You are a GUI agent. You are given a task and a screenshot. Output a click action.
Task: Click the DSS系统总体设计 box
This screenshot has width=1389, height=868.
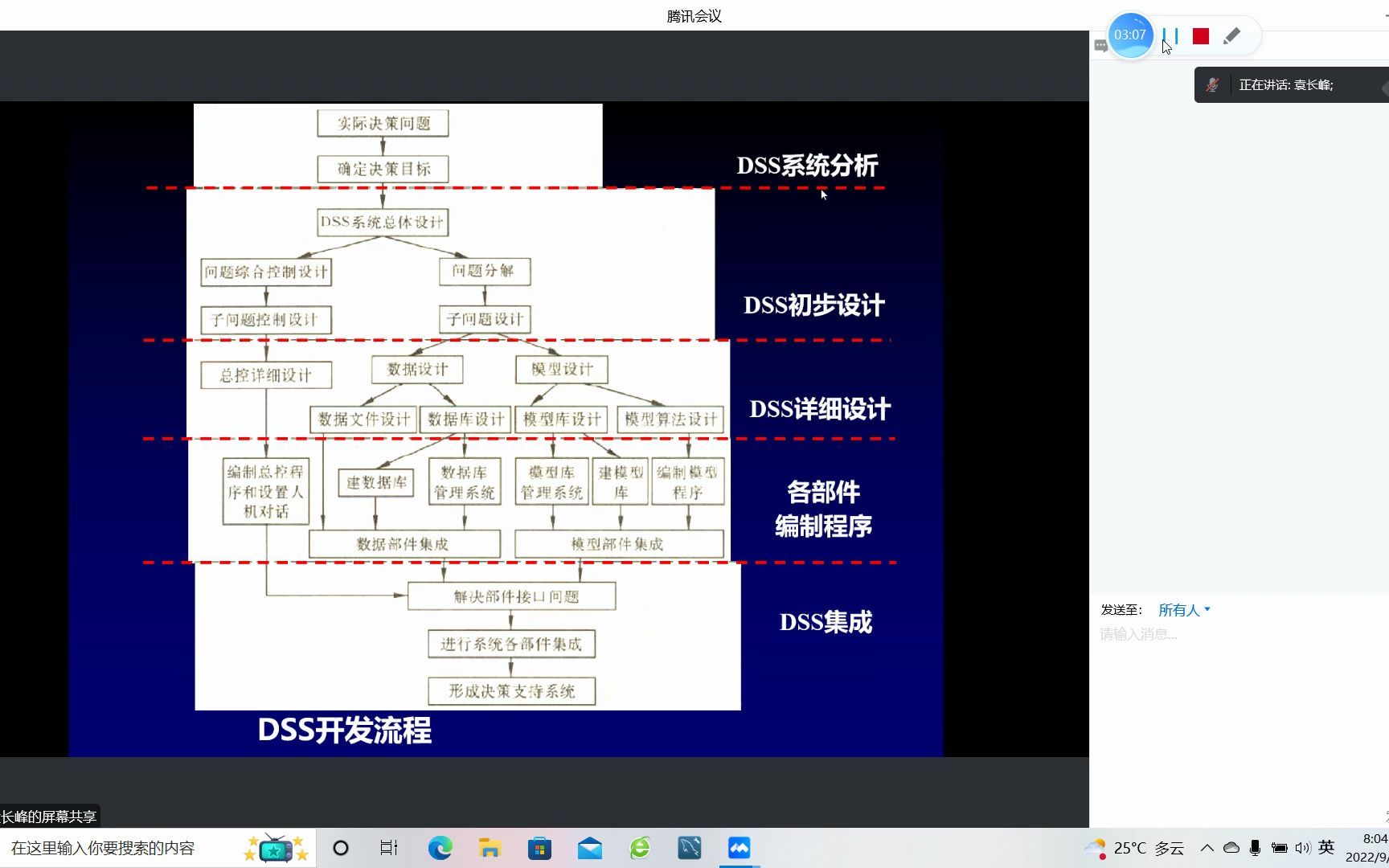pos(383,223)
